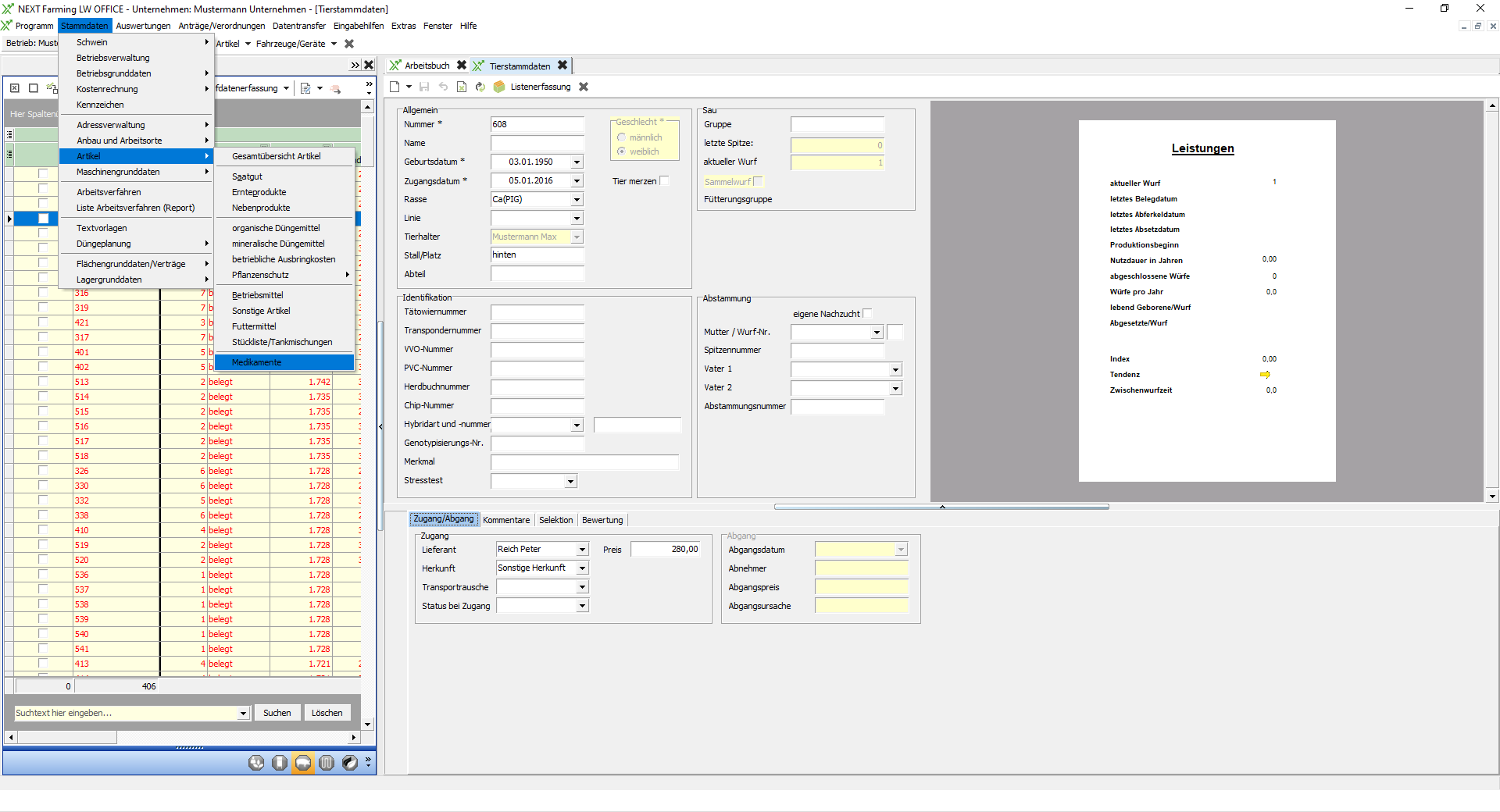Click the leaf module icon in bottom bar

[350, 763]
